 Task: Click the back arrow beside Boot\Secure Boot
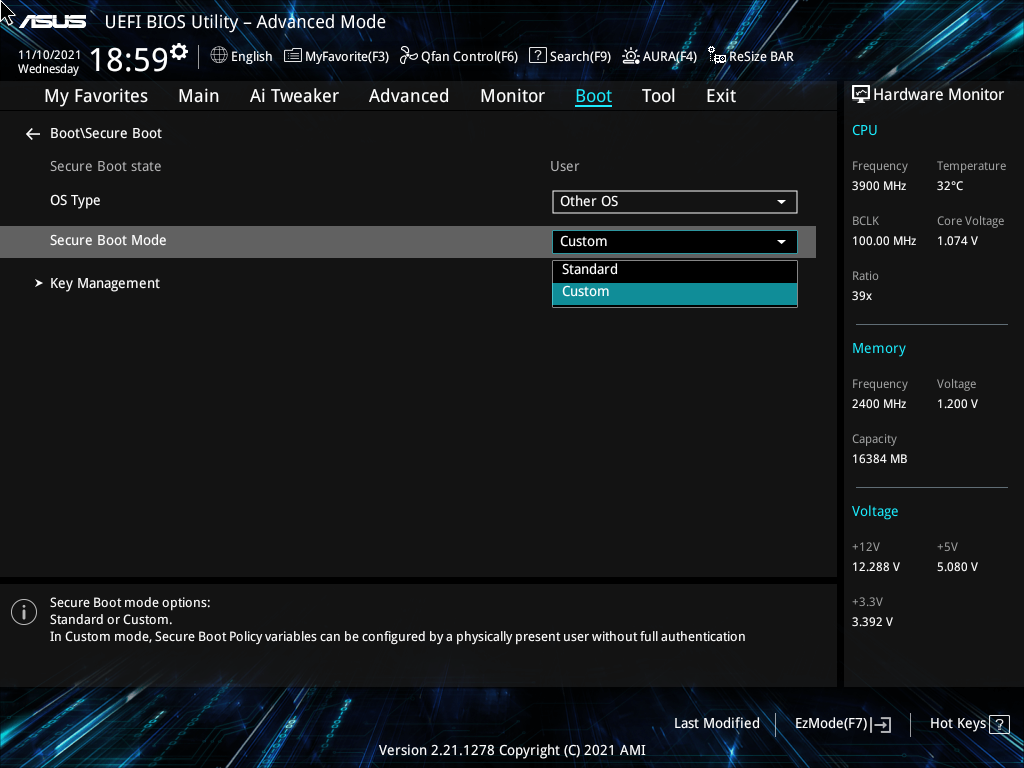click(33, 134)
